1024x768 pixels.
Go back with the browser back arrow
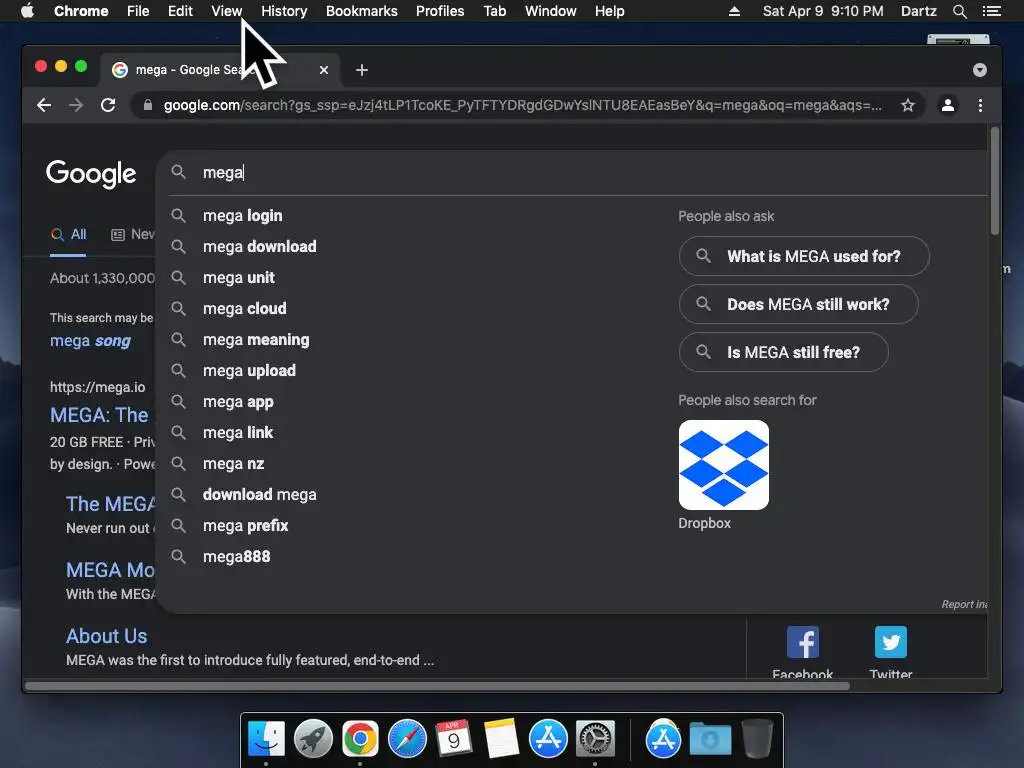click(44, 105)
